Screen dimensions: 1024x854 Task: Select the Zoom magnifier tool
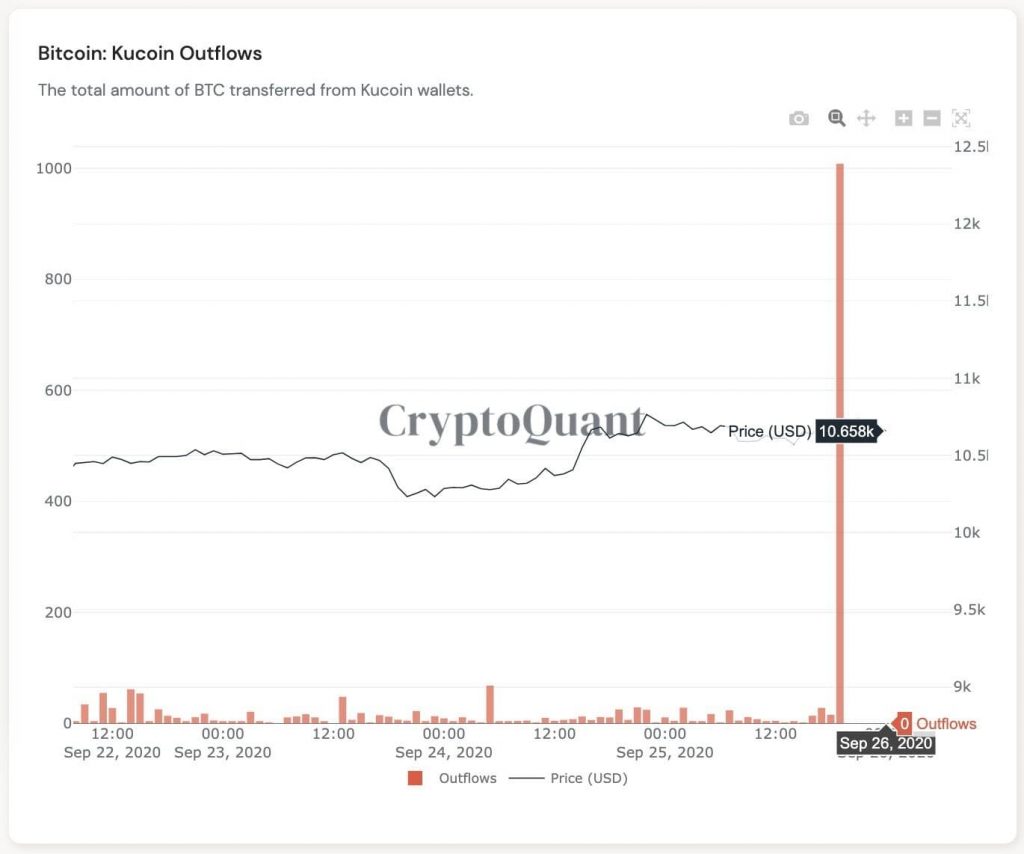[837, 119]
